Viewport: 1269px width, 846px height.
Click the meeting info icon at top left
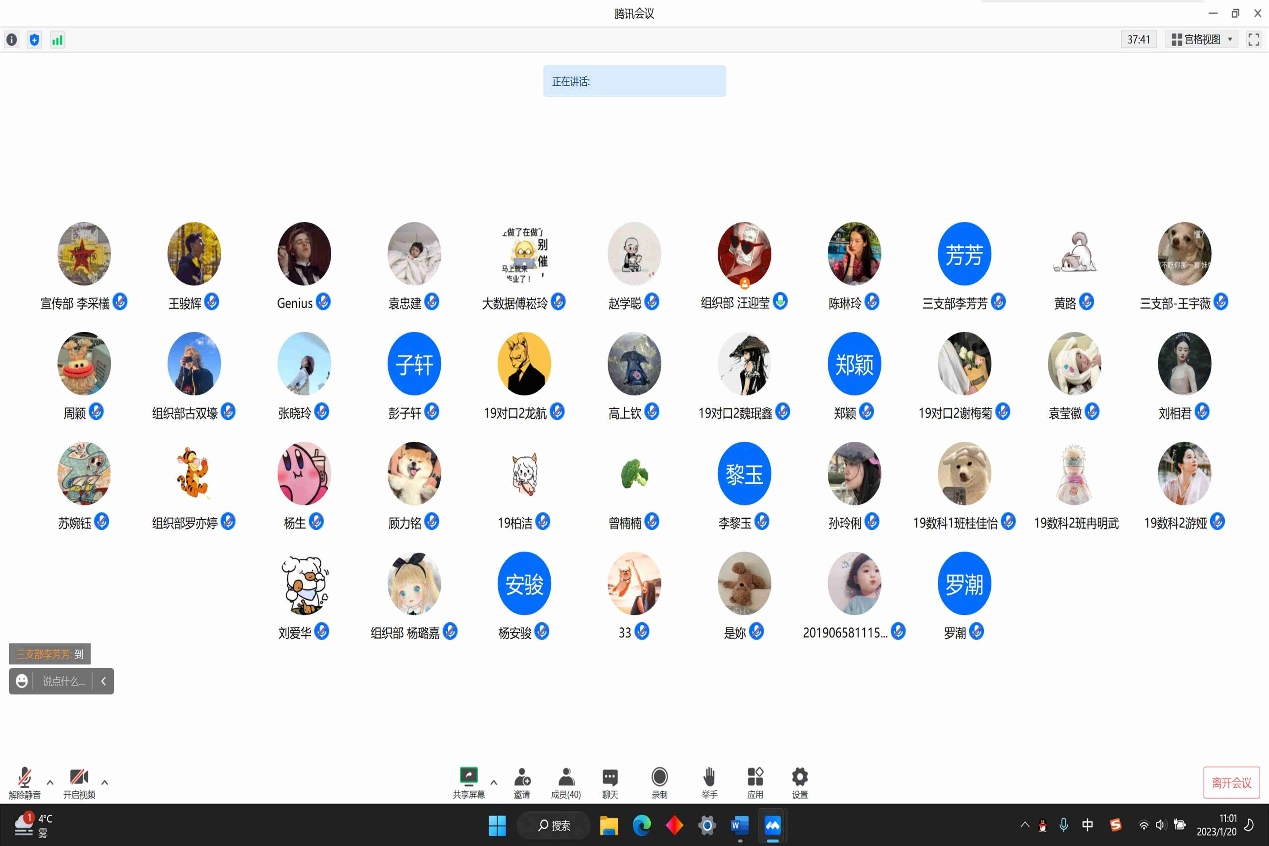coord(12,40)
